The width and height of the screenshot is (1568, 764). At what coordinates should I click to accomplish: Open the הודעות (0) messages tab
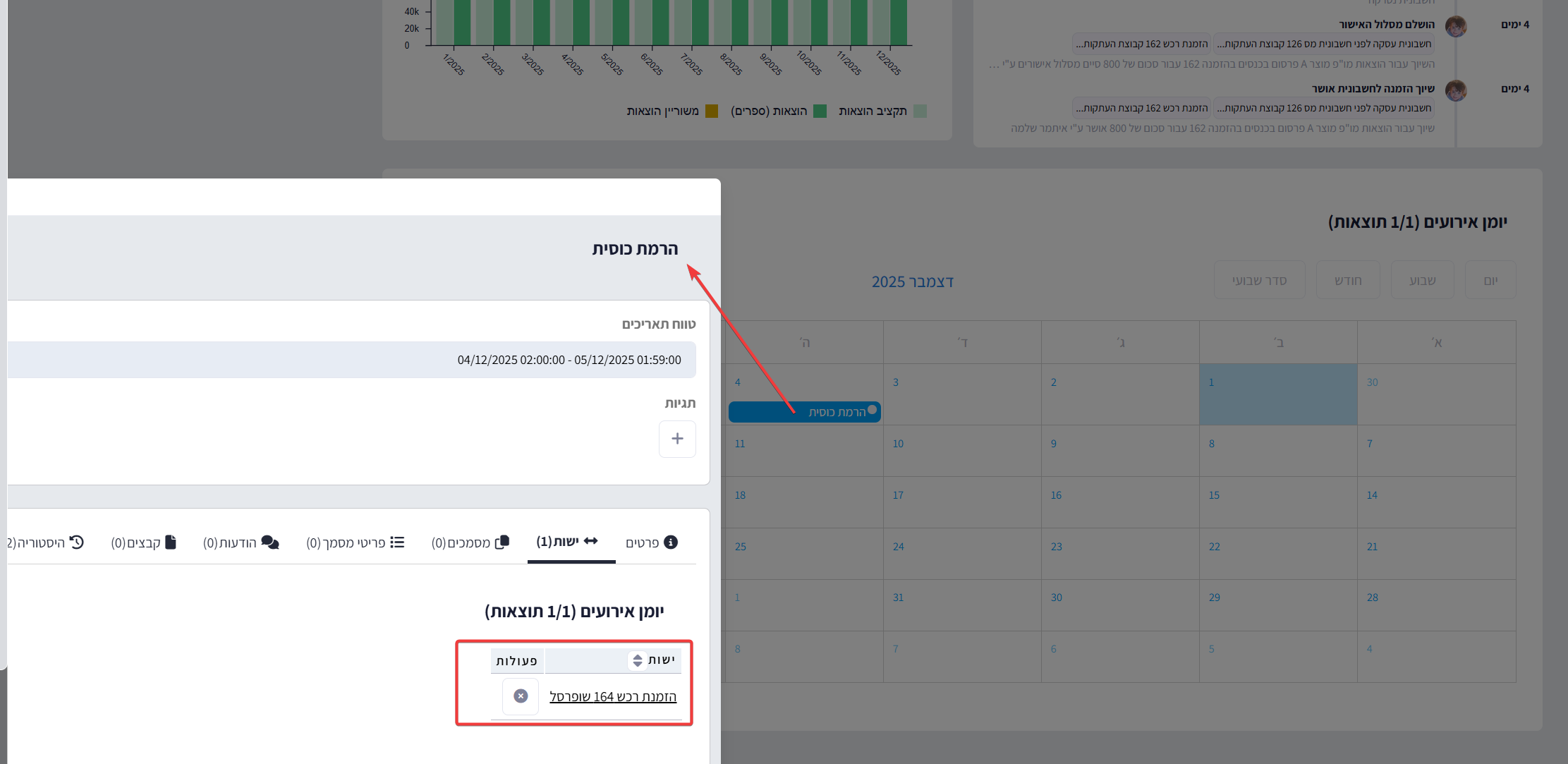point(241,542)
